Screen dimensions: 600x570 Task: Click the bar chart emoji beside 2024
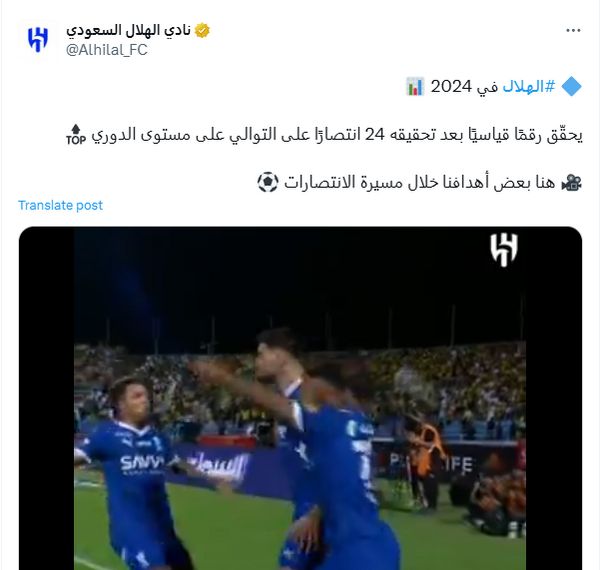[415, 86]
